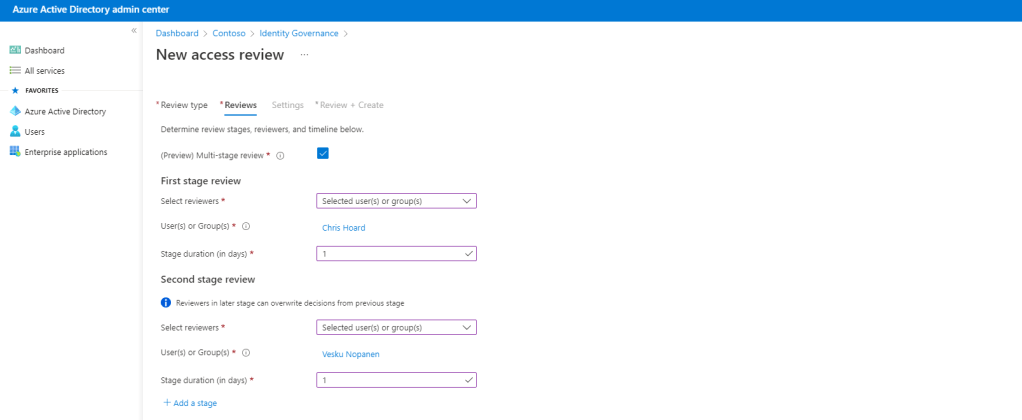Image resolution: width=1022 pixels, height=420 pixels.
Task: Expand first stage Select reviewers dropdown
Action: [x=396, y=201]
